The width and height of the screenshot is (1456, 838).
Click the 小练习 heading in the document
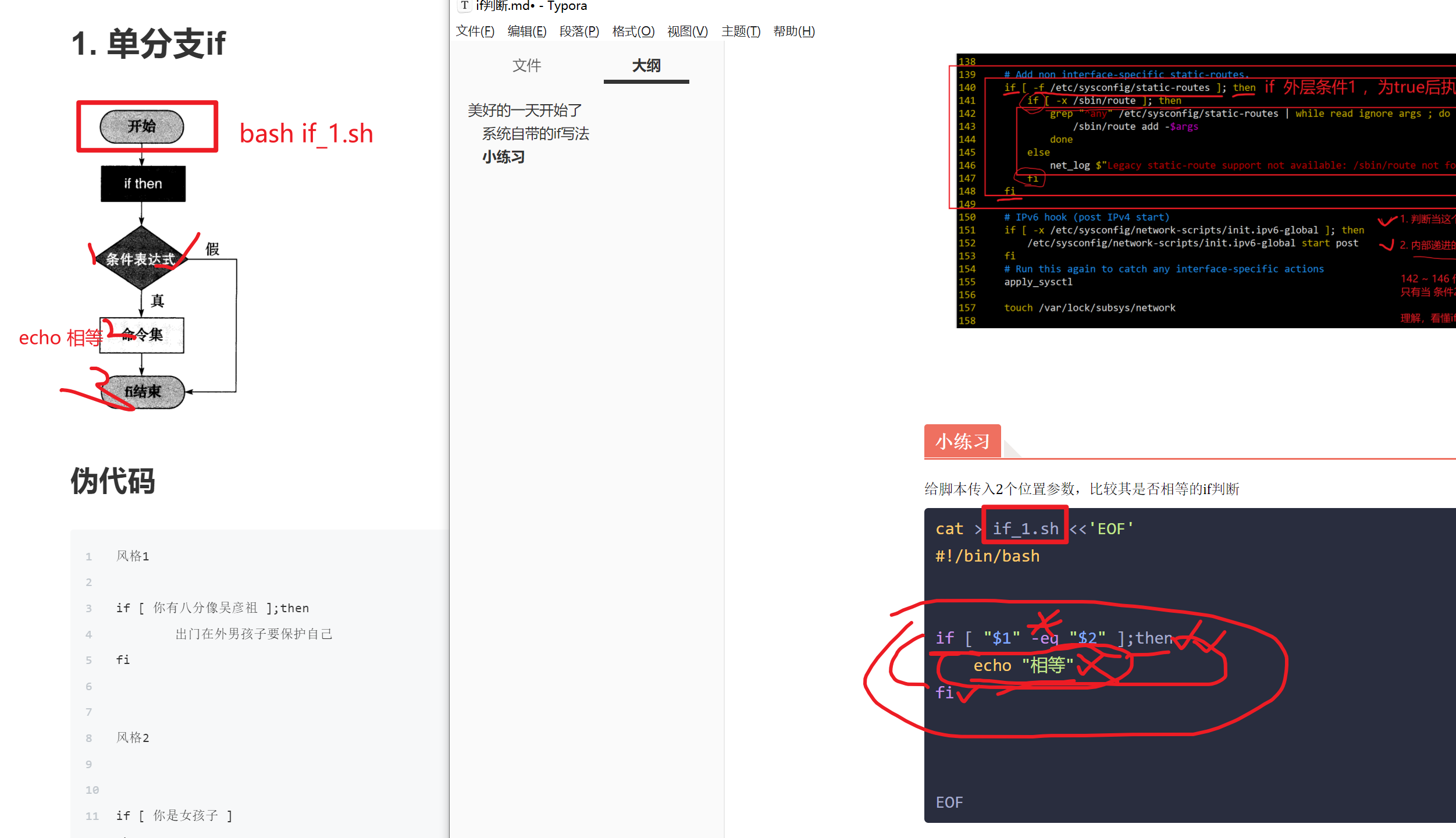[962, 441]
